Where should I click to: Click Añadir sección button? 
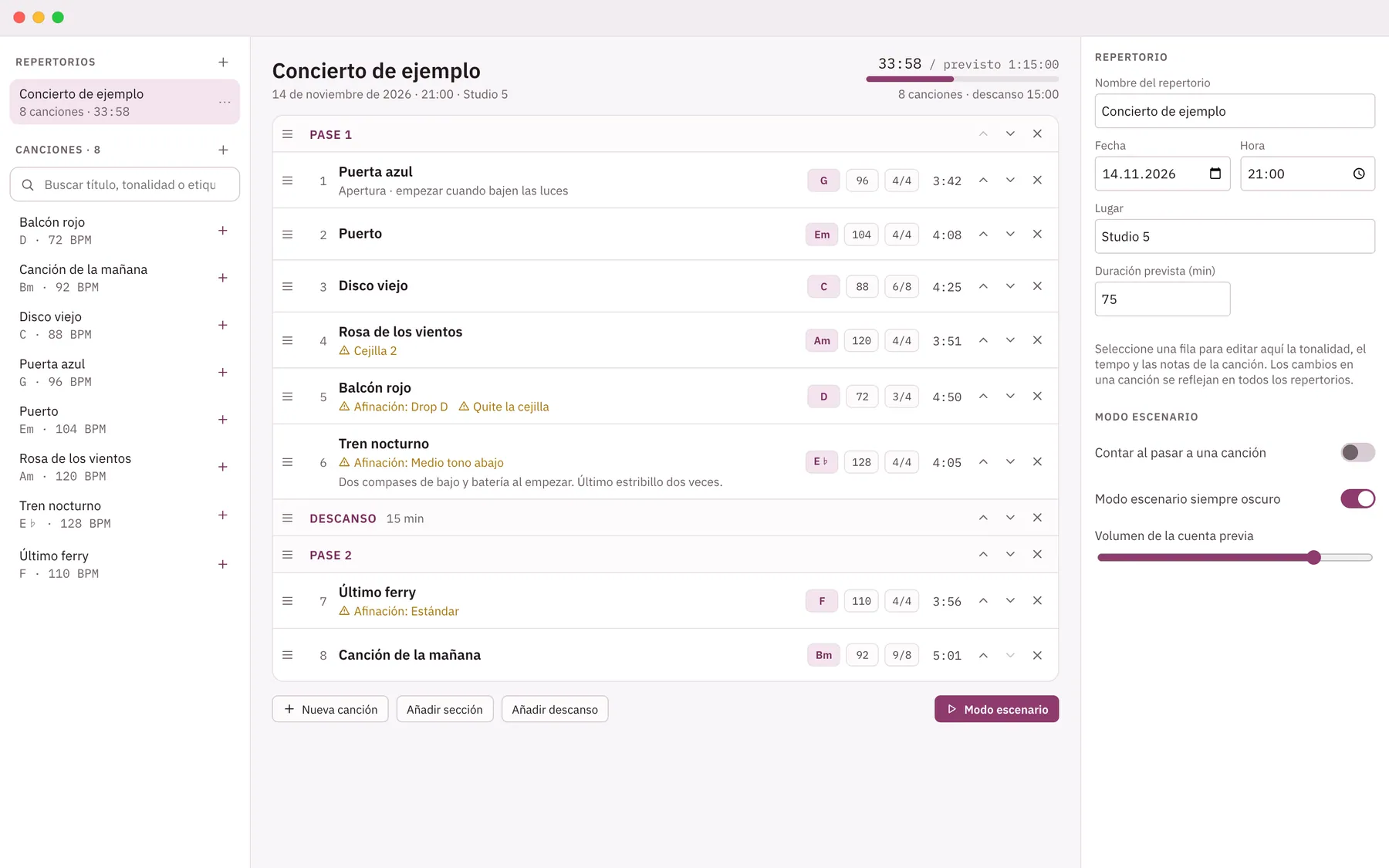coord(444,709)
